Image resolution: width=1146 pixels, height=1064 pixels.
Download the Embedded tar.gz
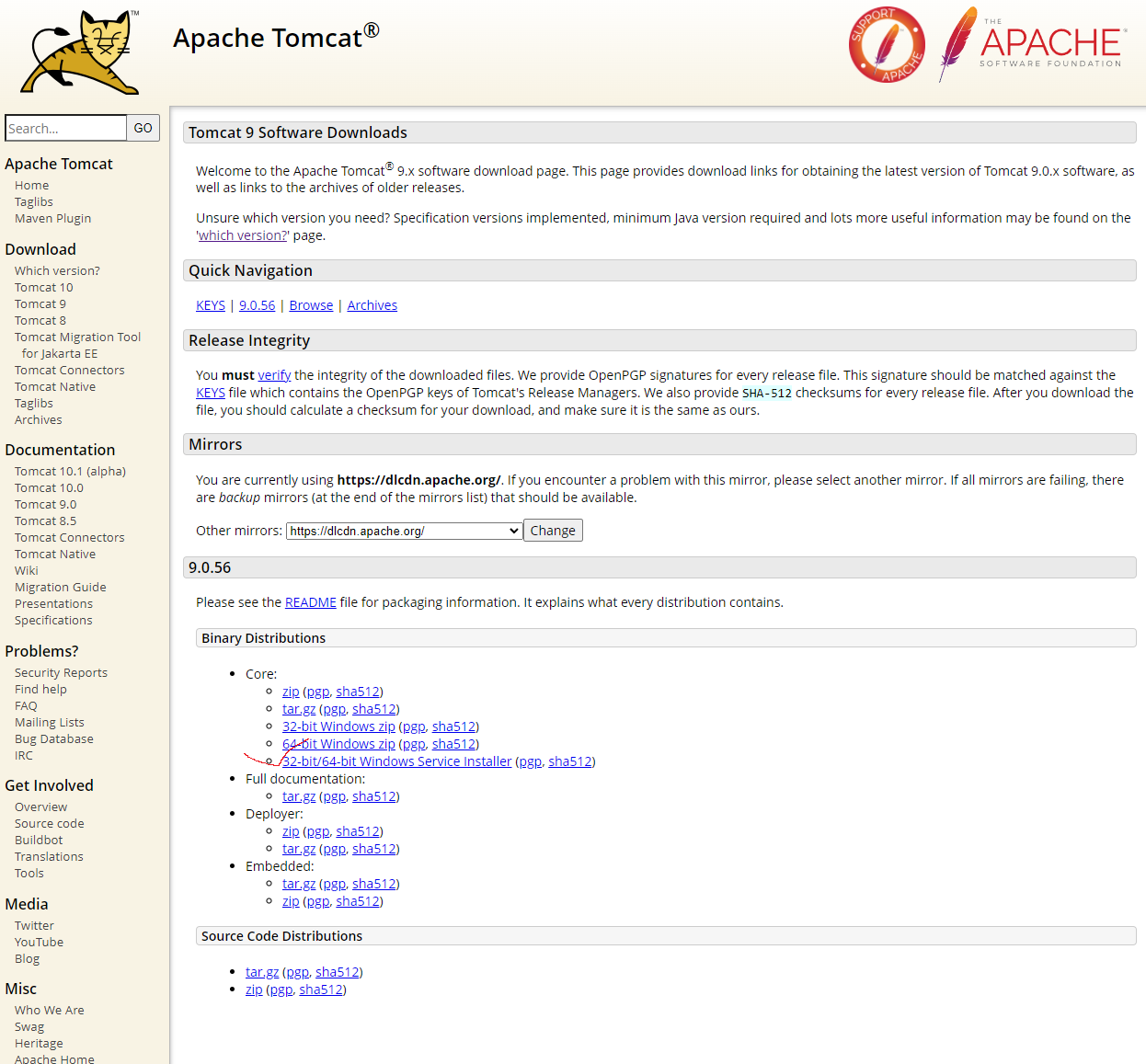(x=299, y=884)
